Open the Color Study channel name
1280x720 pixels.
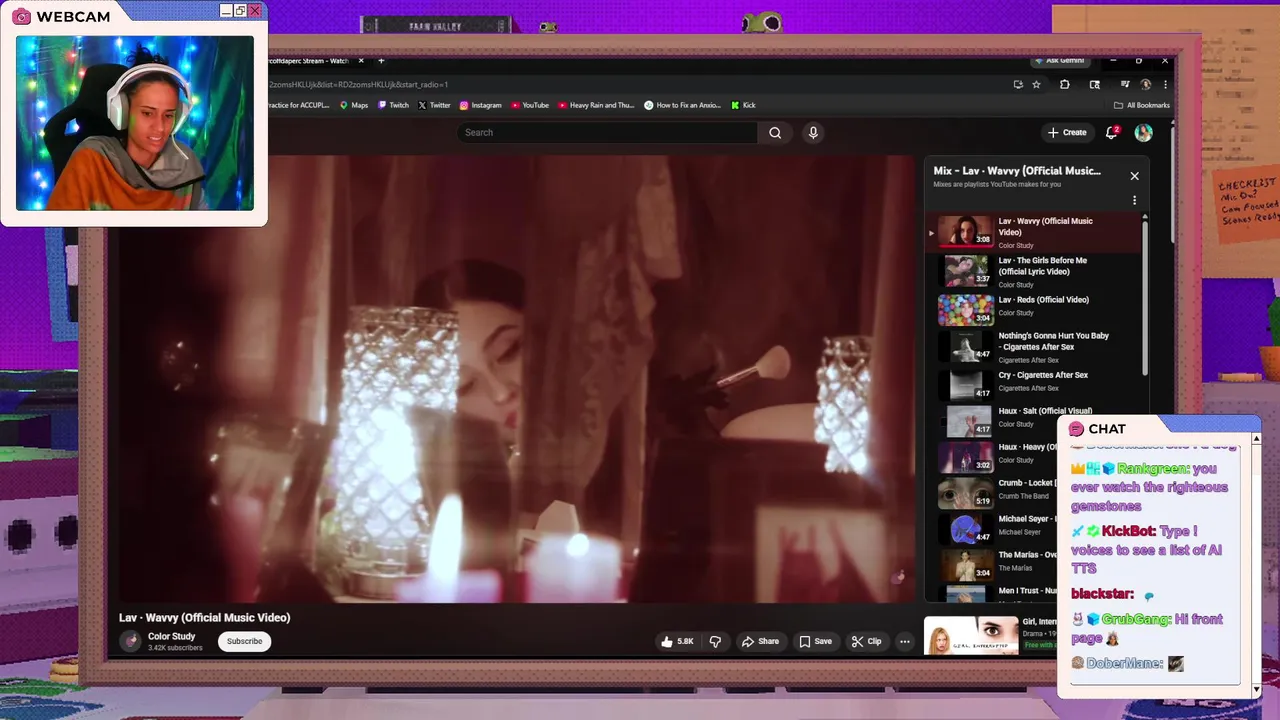click(x=171, y=637)
